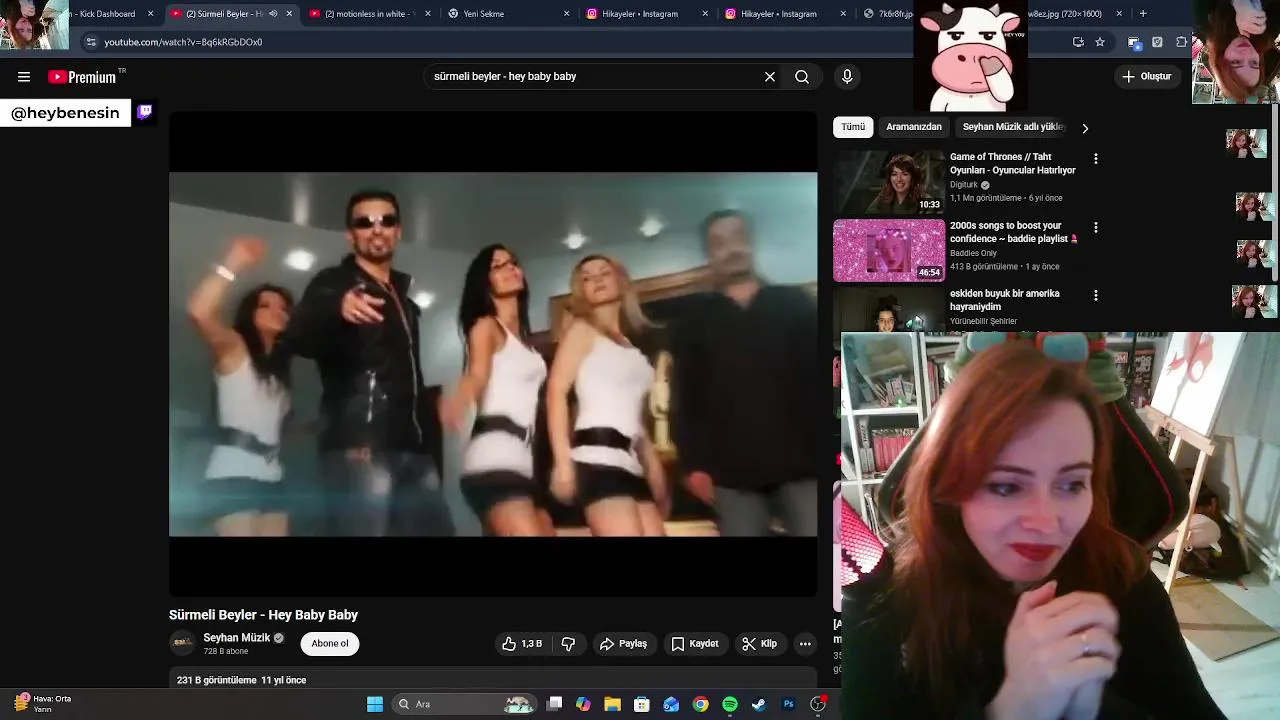
Task: Open Windows Start menu
Action: click(x=375, y=704)
